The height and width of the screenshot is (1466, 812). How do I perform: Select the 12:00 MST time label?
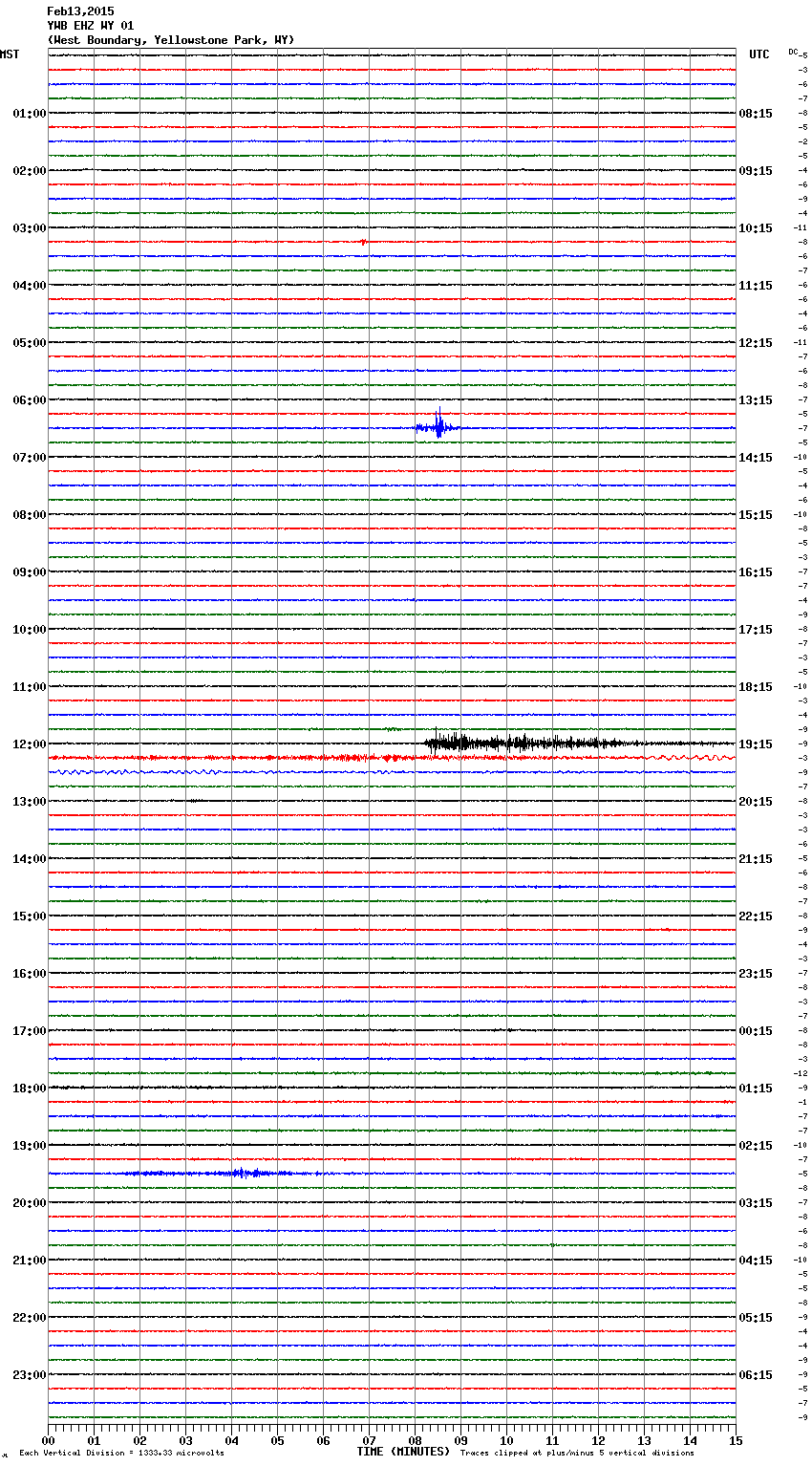(29, 744)
